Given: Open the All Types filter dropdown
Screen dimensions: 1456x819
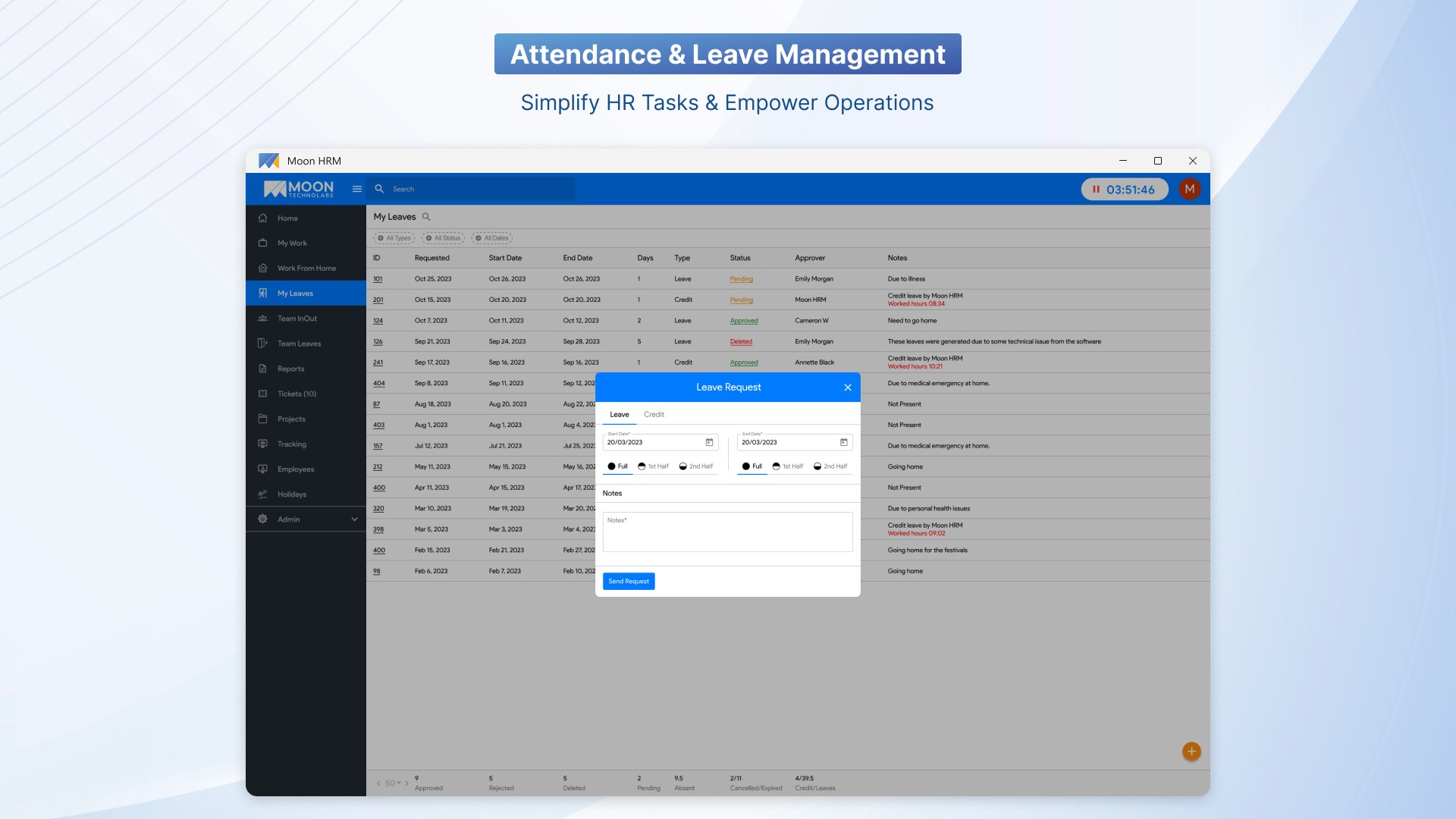Looking at the screenshot, I should [394, 238].
